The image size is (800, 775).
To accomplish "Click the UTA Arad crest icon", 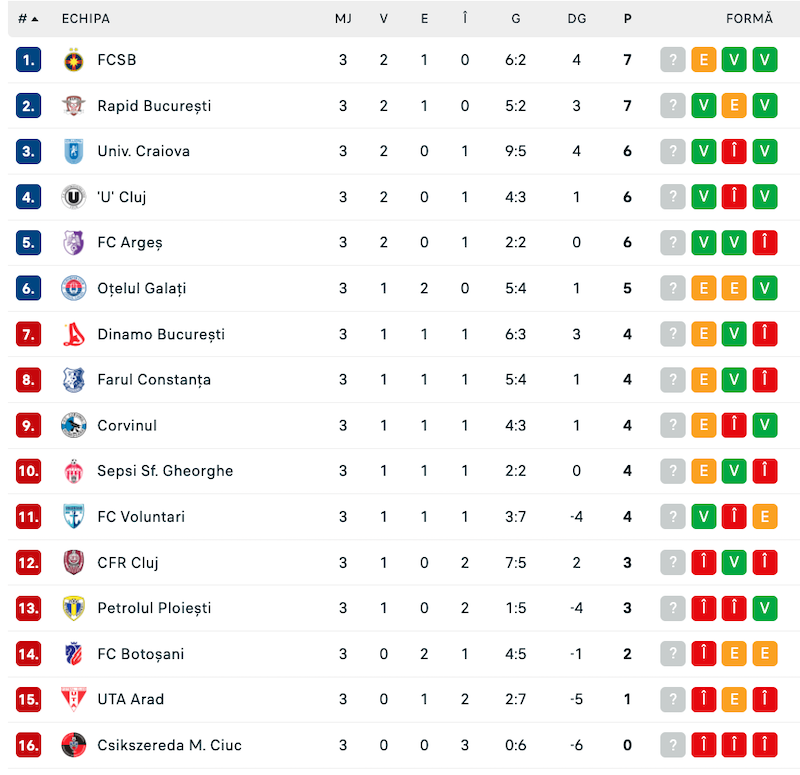I will (73, 699).
